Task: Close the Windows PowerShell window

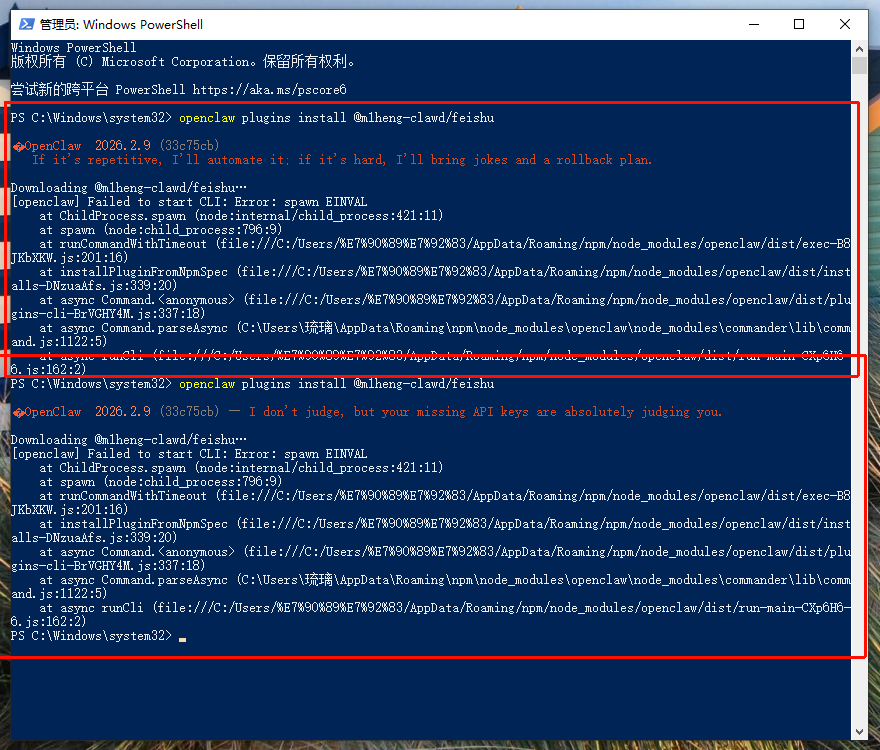Action: pyautogui.click(x=846, y=24)
